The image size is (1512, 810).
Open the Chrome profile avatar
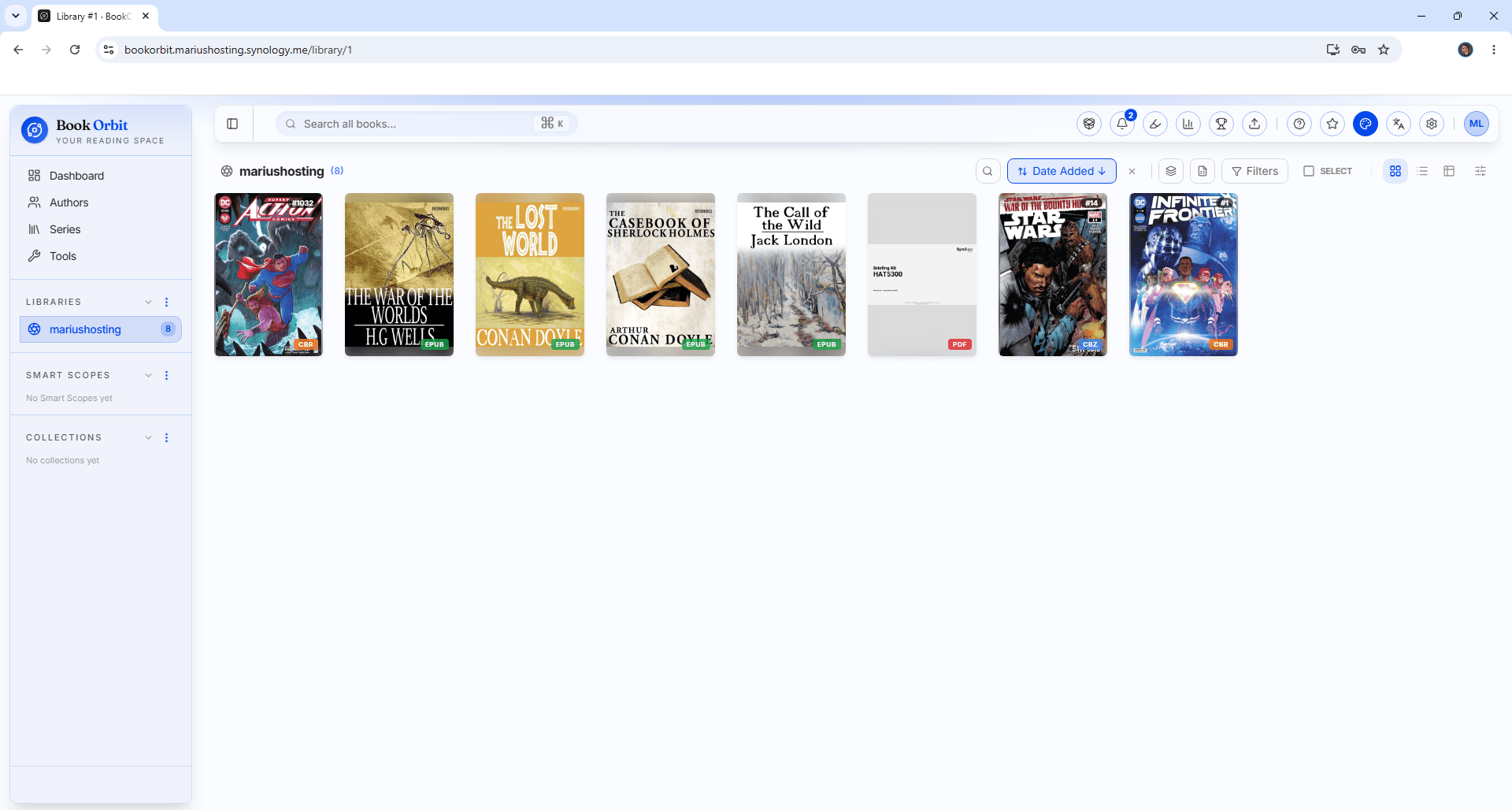(1466, 50)
